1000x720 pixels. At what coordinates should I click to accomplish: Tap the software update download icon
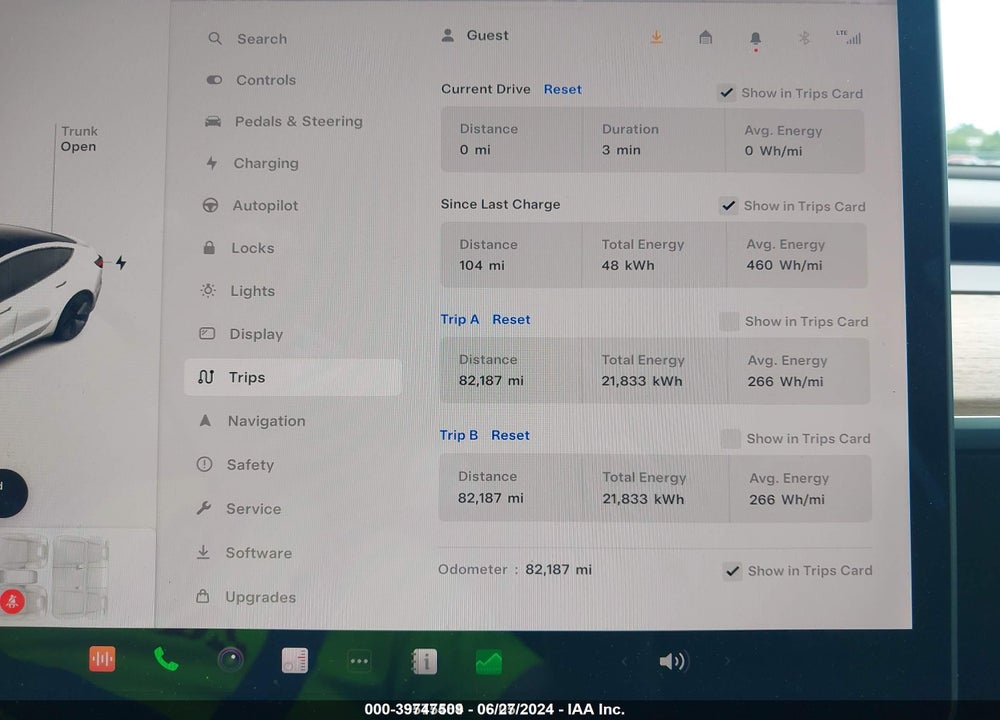tap(656, 38)
